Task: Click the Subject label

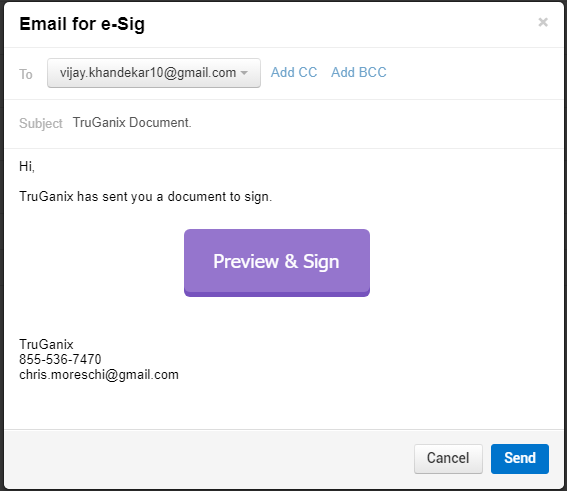Action: [x=41, y=123]
